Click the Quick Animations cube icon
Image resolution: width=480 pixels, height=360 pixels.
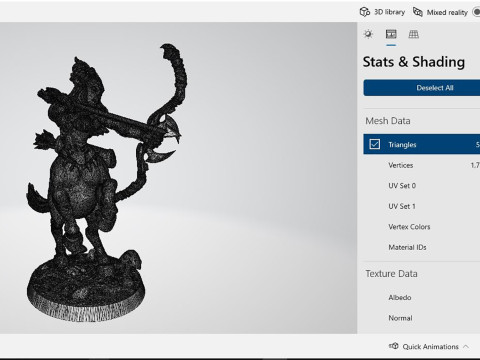pyautogui.click(x=394, y=346)
